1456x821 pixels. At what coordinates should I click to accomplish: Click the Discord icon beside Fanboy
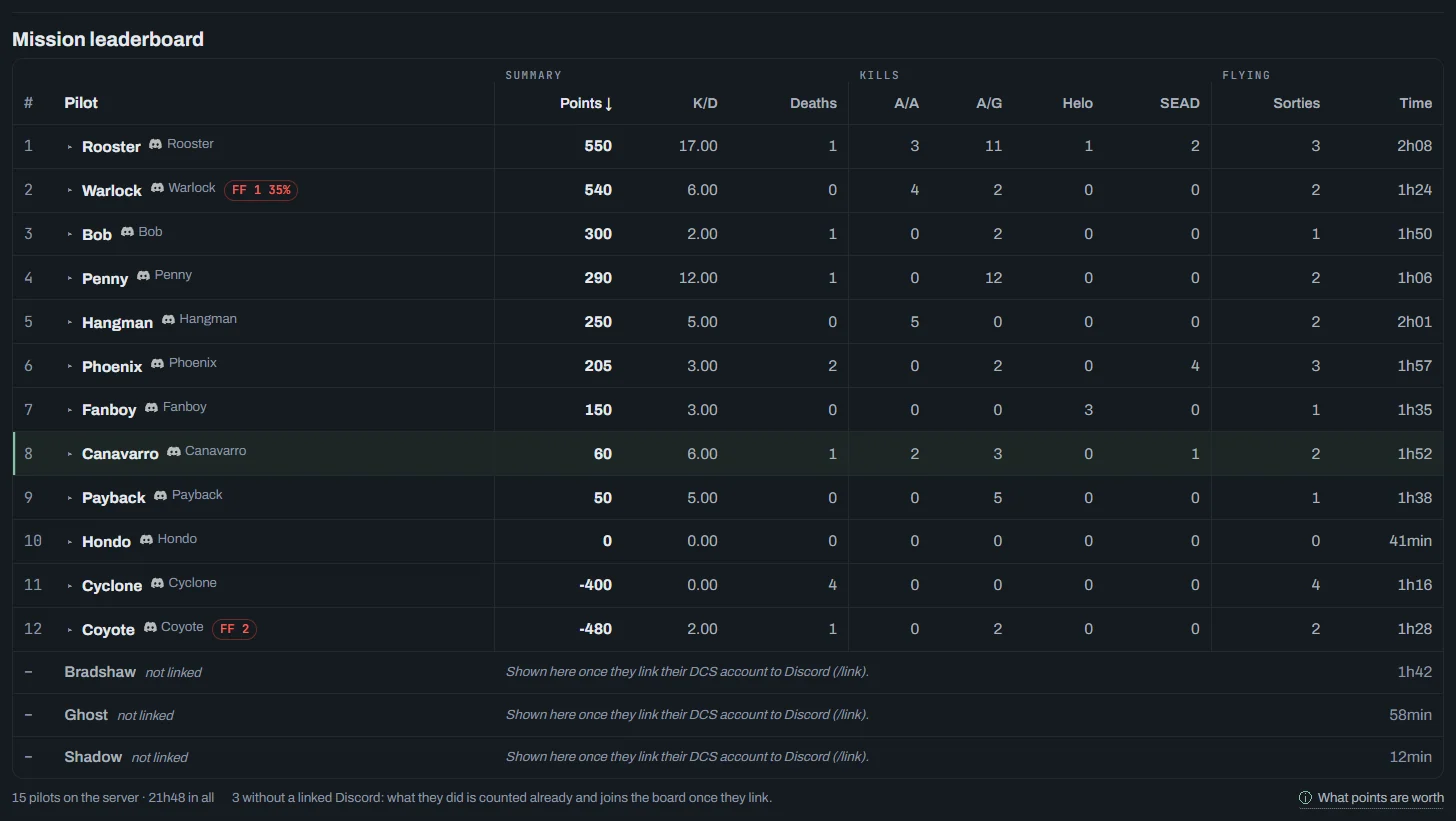coord(151,407)
